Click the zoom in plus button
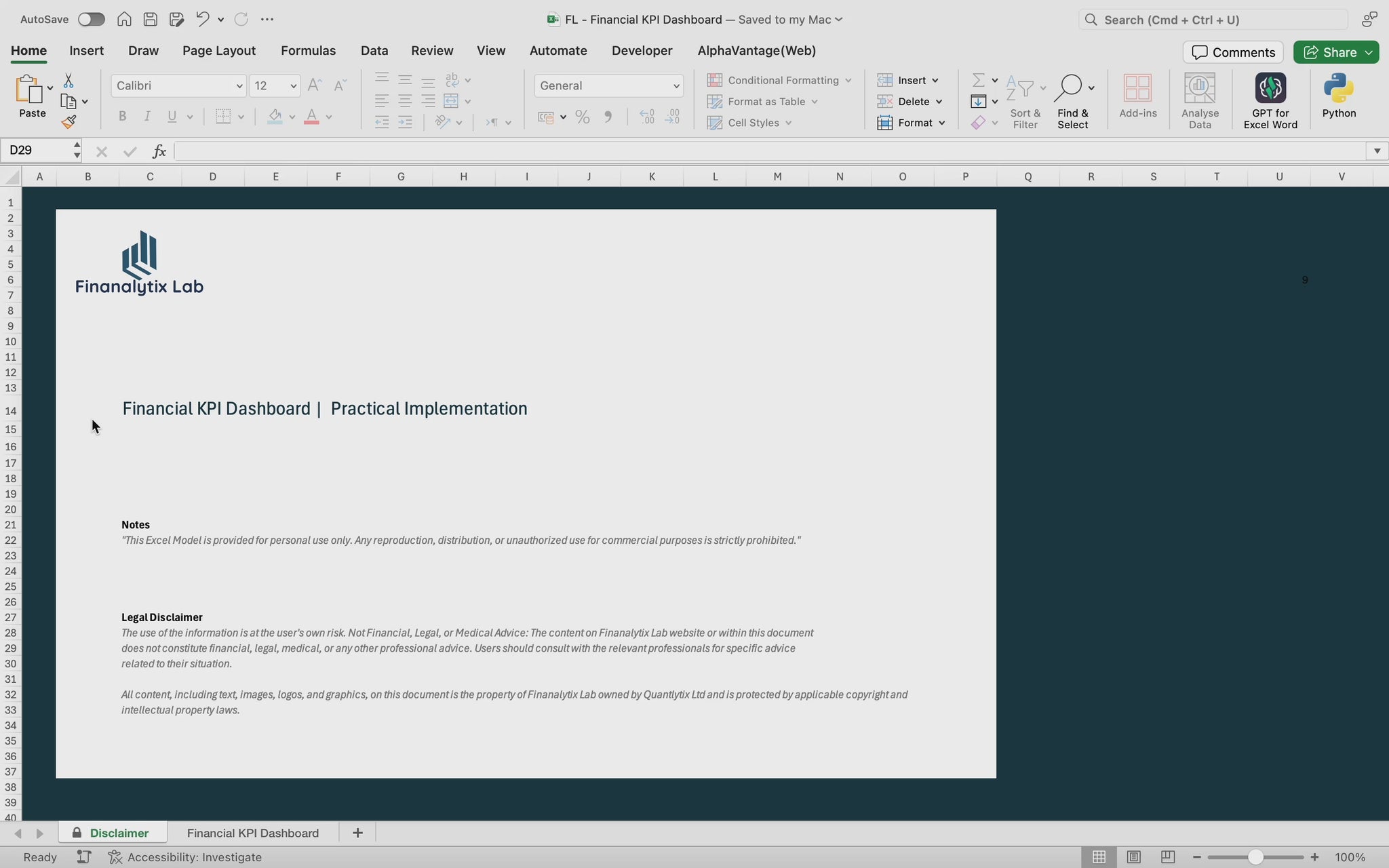The image size is (1389, 868). [x=1314, y=857]
